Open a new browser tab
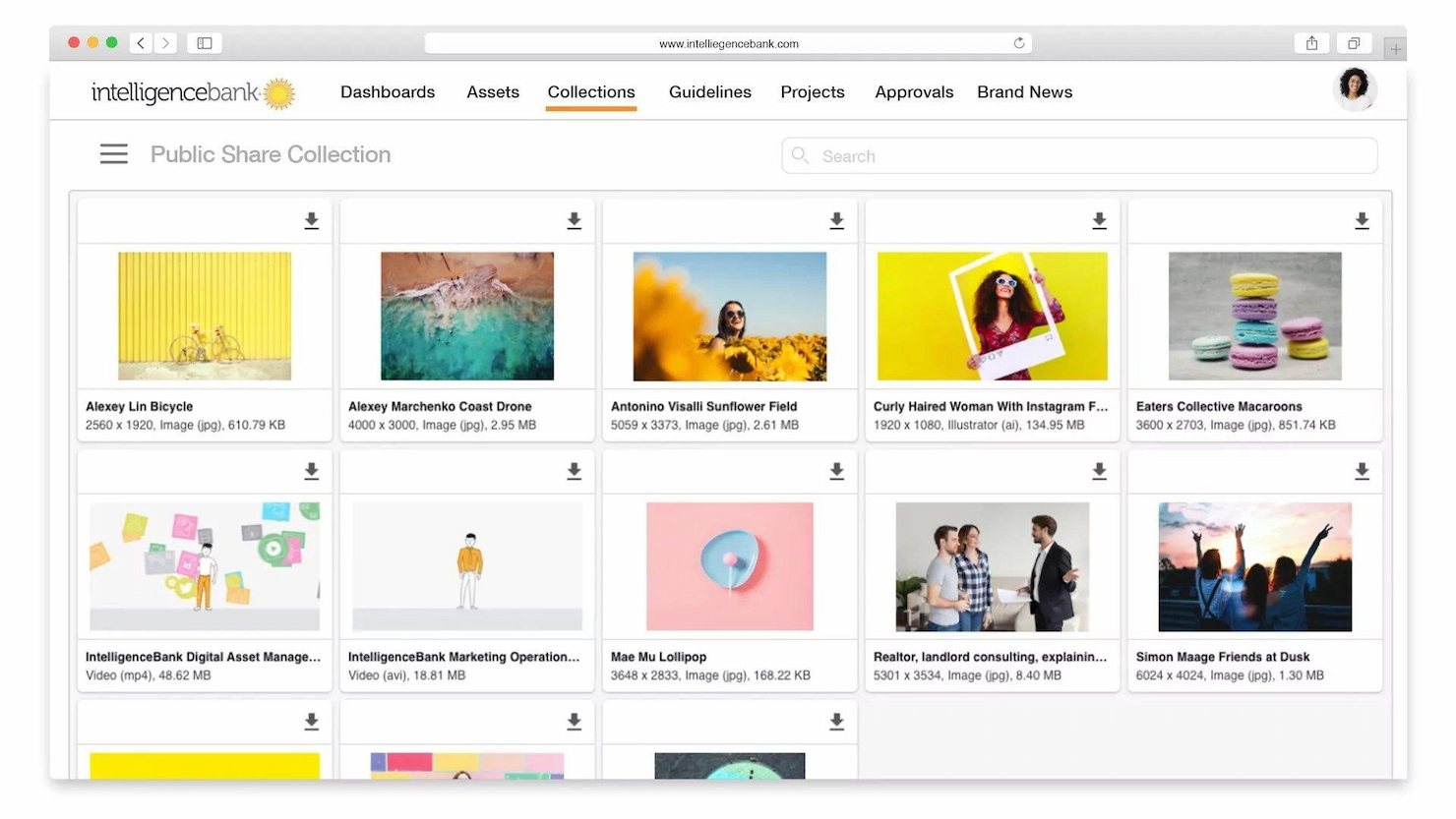Screen dimensions: 1456x819 (x=1395, y=48)
